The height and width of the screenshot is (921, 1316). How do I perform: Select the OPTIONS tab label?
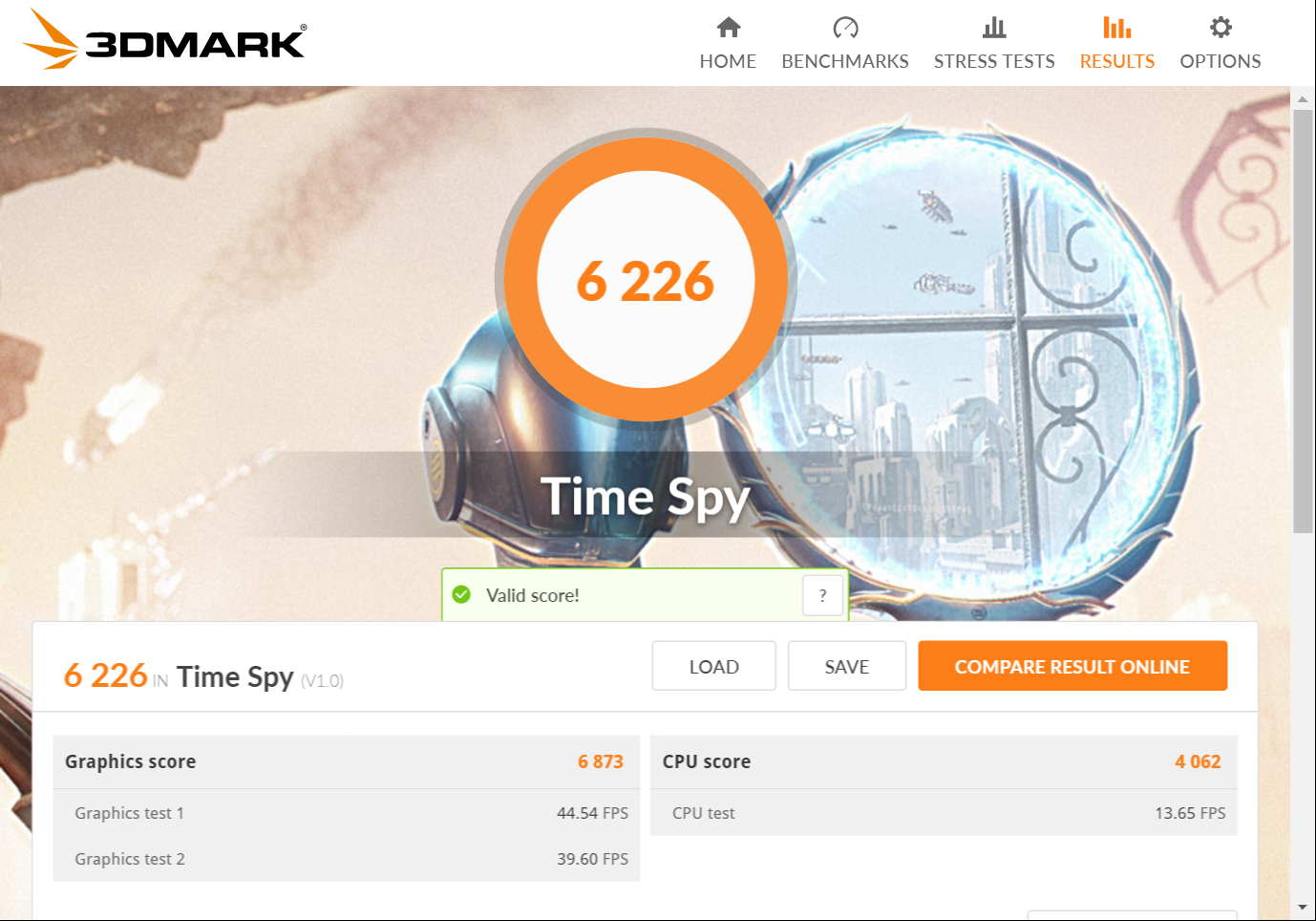click(x=1220, y=61)
